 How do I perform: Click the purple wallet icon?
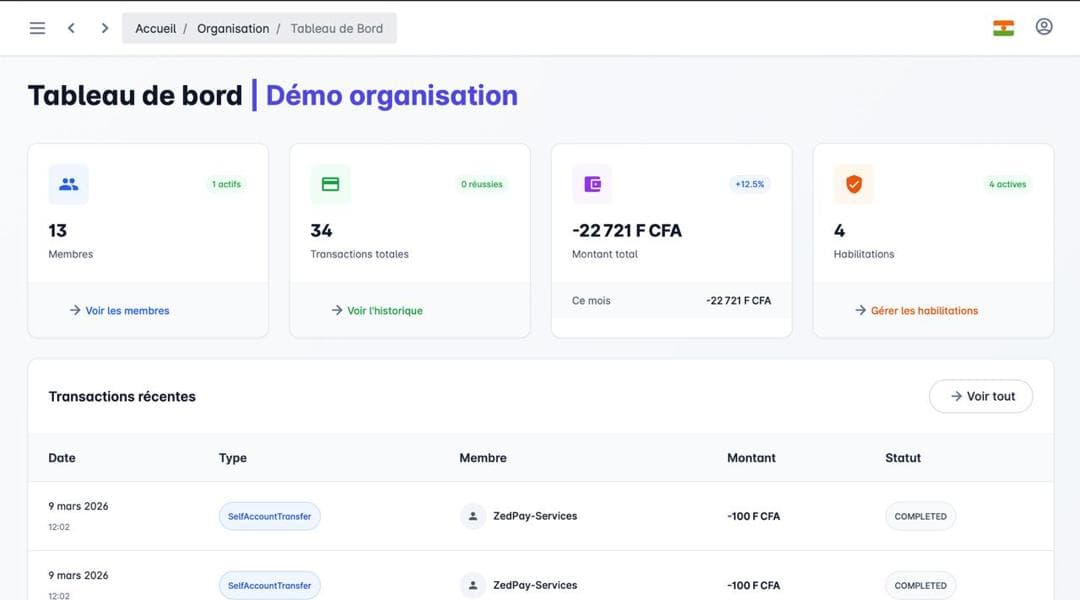pyautogui.click(x=592, y=184)
